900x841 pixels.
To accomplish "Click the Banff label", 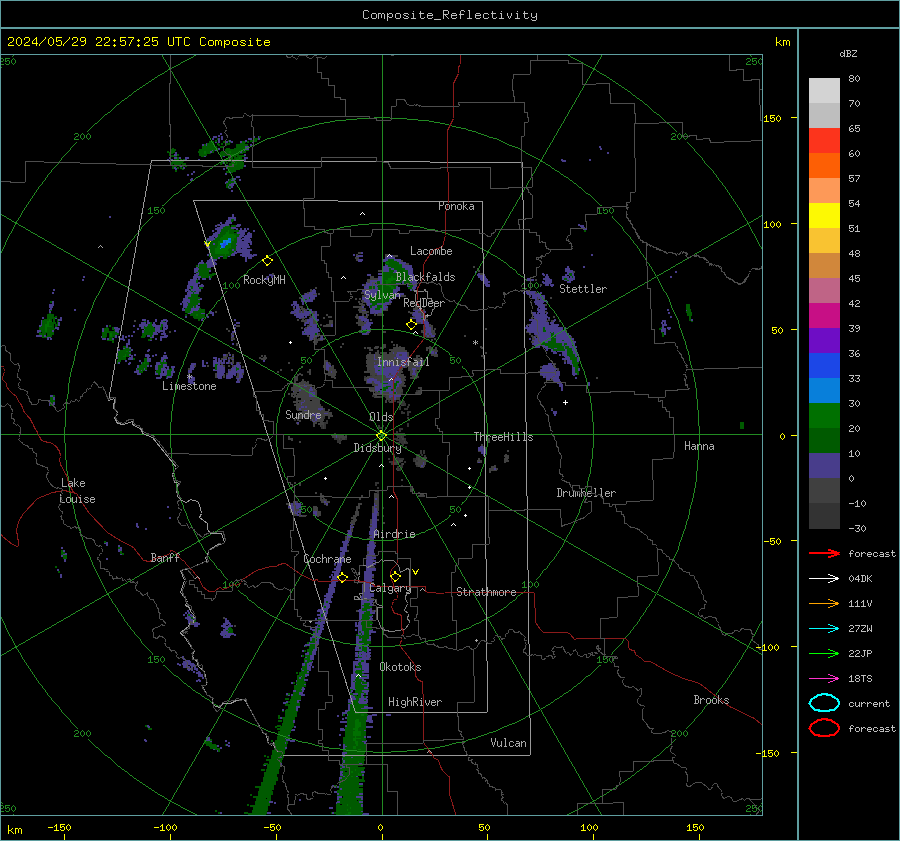I will tap(165, 558).
